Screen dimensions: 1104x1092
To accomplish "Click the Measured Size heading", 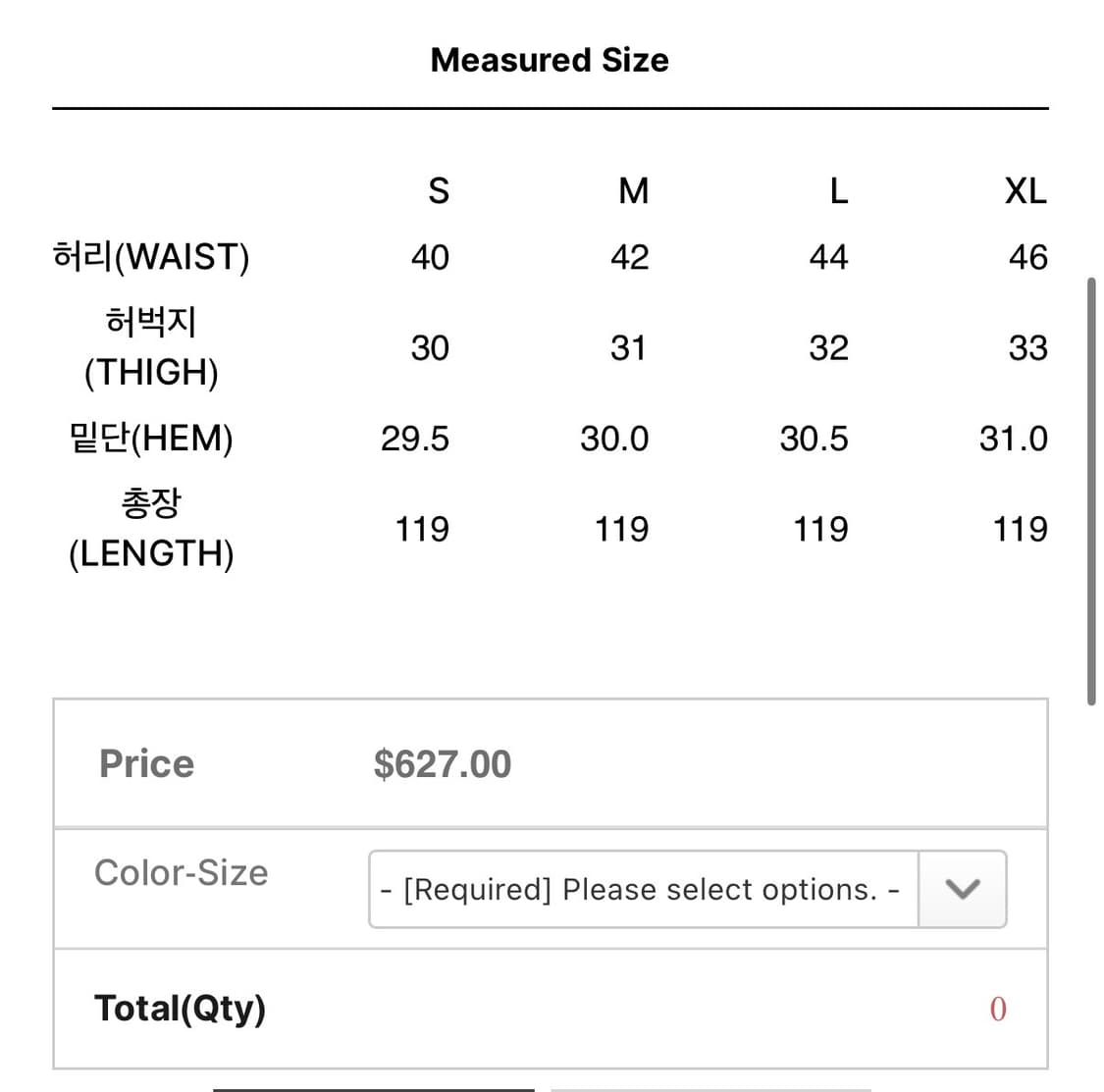I will (550, 60).
